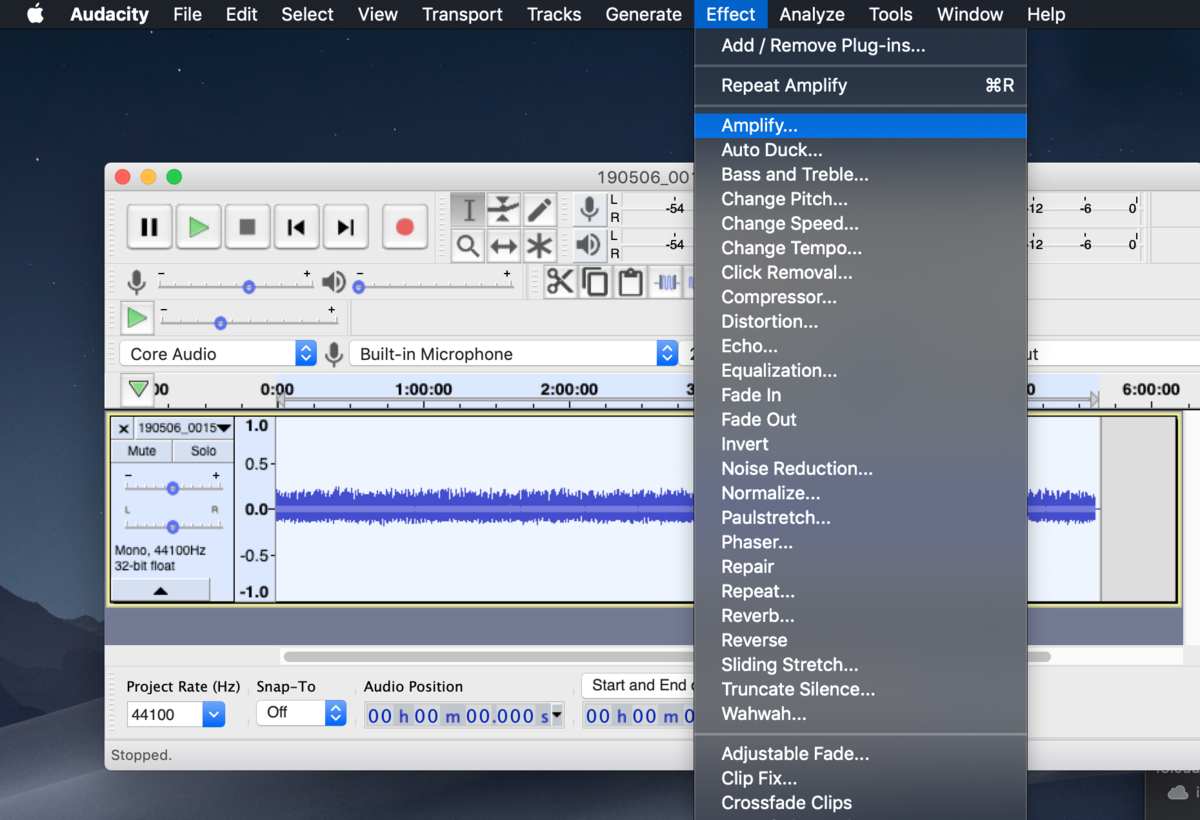Viewport: 1200px width, 820px height.
Task: Select the Draw (pencil) tool
Action: (539, 210)
